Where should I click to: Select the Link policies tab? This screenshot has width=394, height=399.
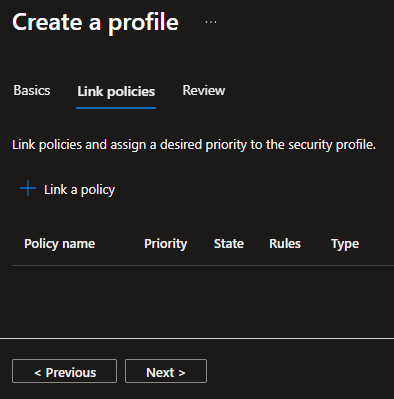point(116,91)
